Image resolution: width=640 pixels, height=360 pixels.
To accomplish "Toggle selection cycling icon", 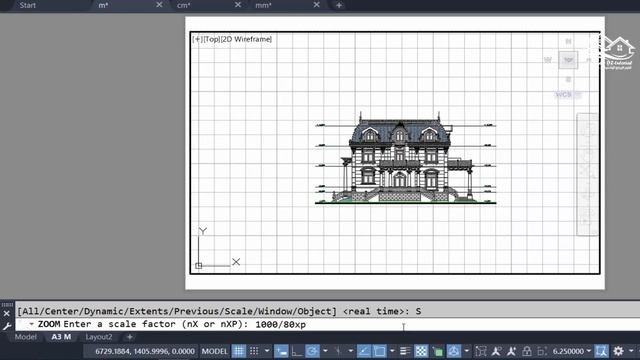I will click(x=438, y=351).
